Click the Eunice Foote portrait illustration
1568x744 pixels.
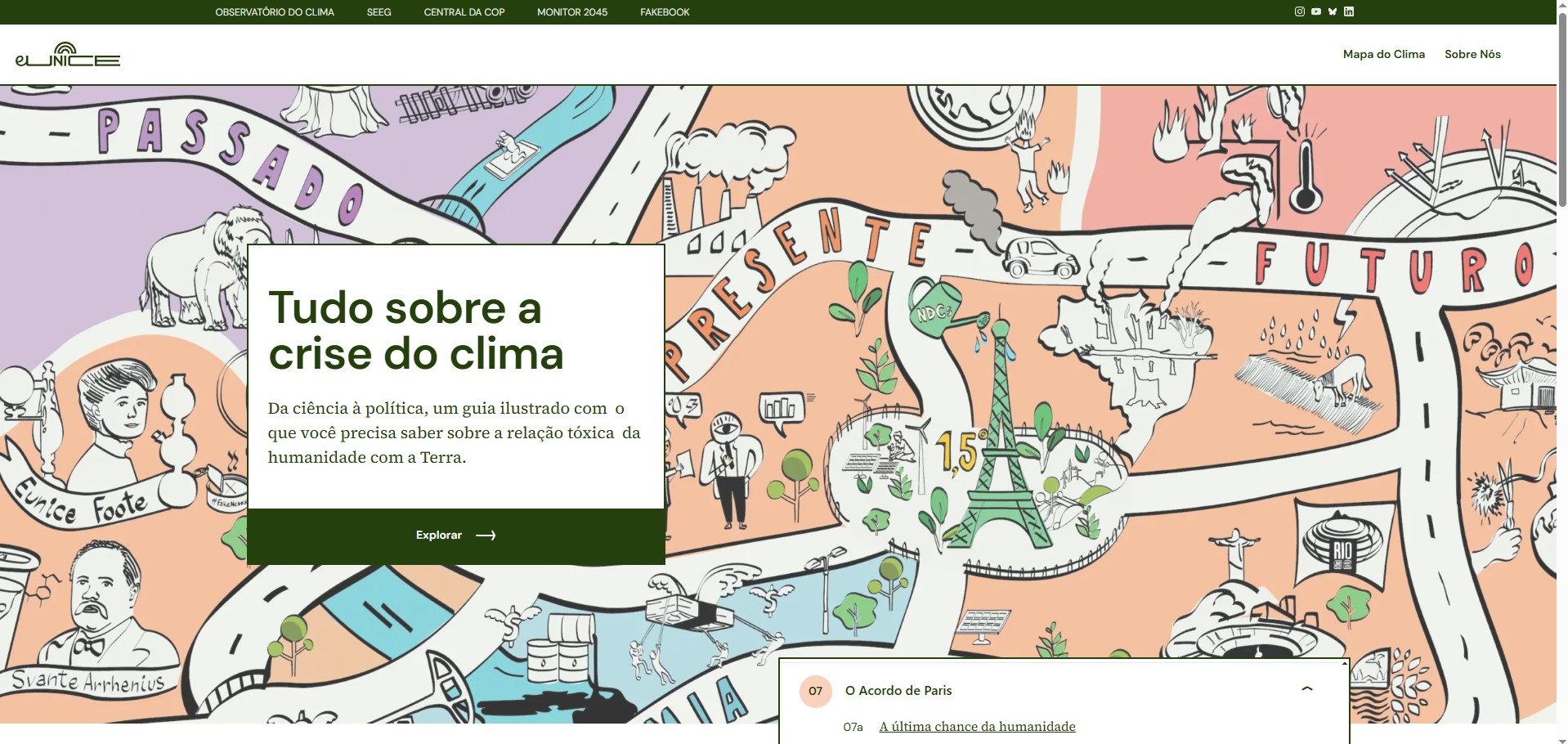[114, 417]
